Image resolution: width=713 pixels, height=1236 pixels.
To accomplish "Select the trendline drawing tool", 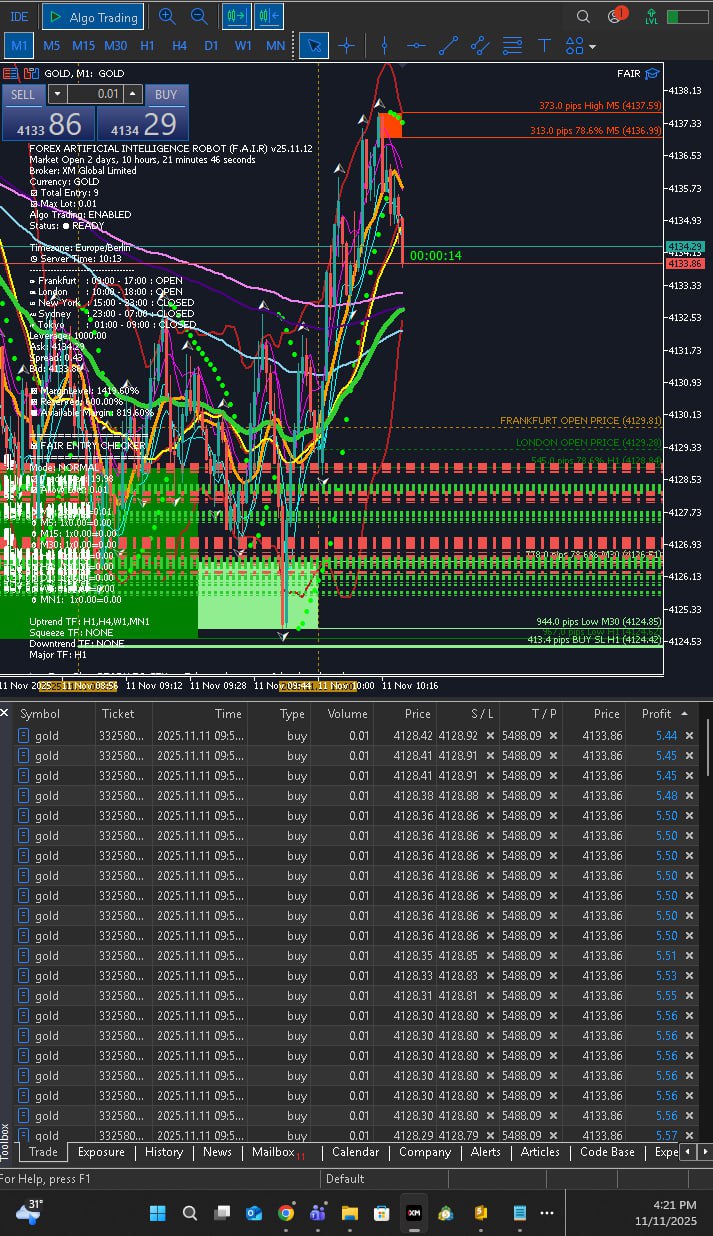I will [448, 46].
